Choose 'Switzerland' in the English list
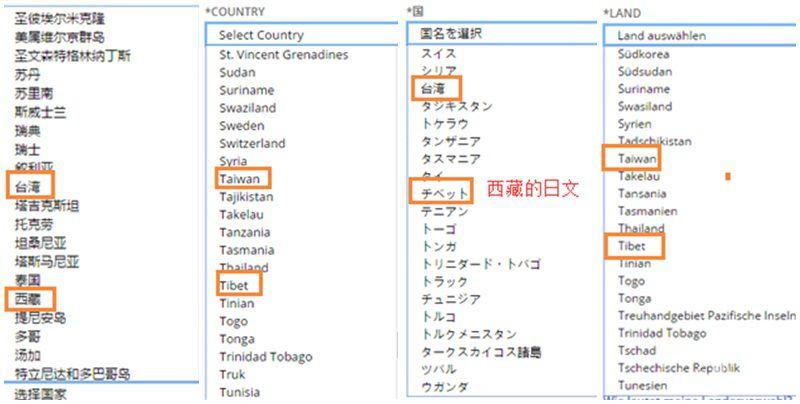The height and width of the screenshot is (404, 800). [x=250, y=143]
